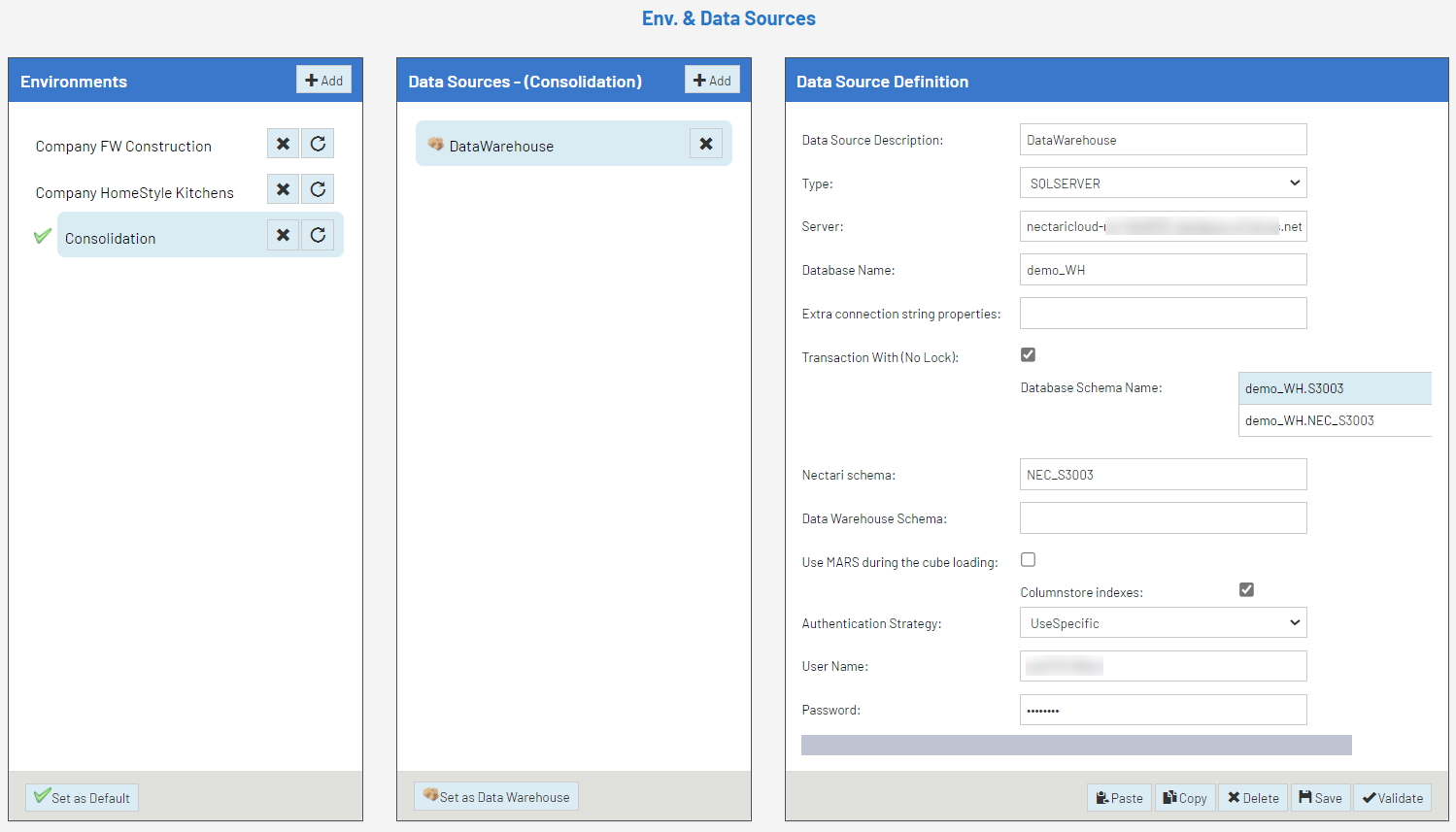Image resolution: width=1456 pixels, height=832 pixels.
Task: Add a new environment
Action: tap(323, 81)
